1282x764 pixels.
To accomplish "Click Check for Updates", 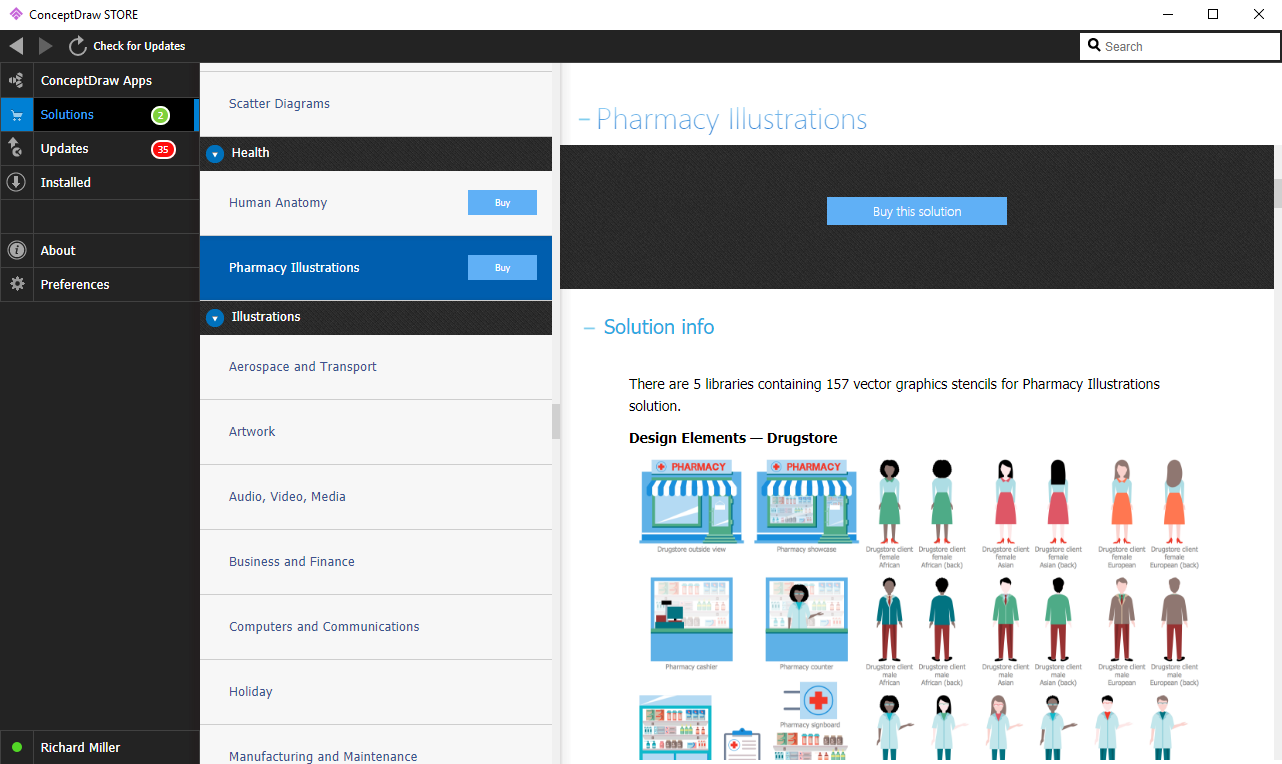I will click(139, 46).
